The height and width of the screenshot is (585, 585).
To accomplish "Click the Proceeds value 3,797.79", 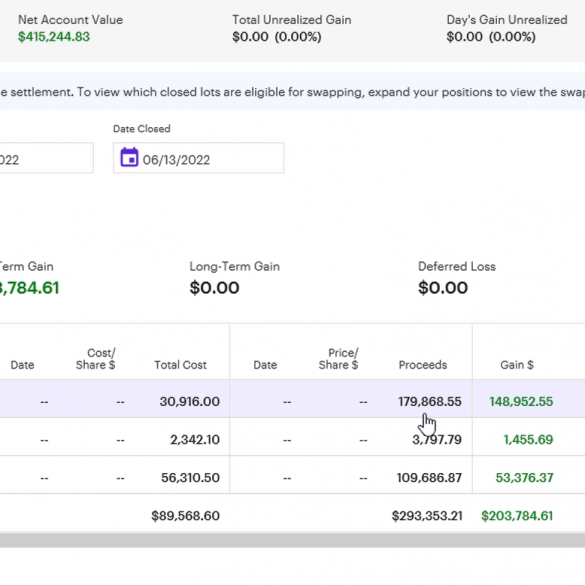I will tap(437, 439).
